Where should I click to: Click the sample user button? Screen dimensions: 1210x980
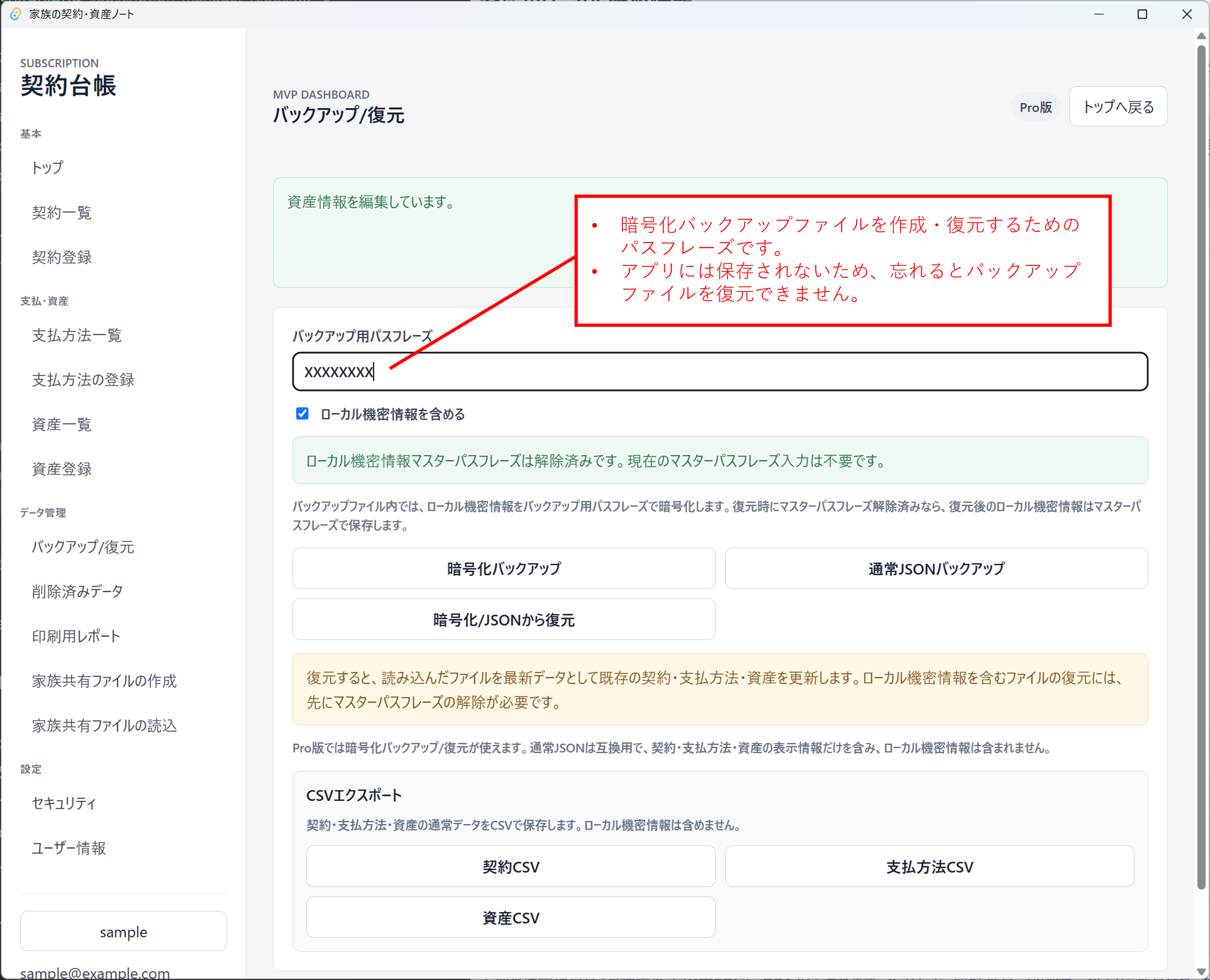coord(123,932)
